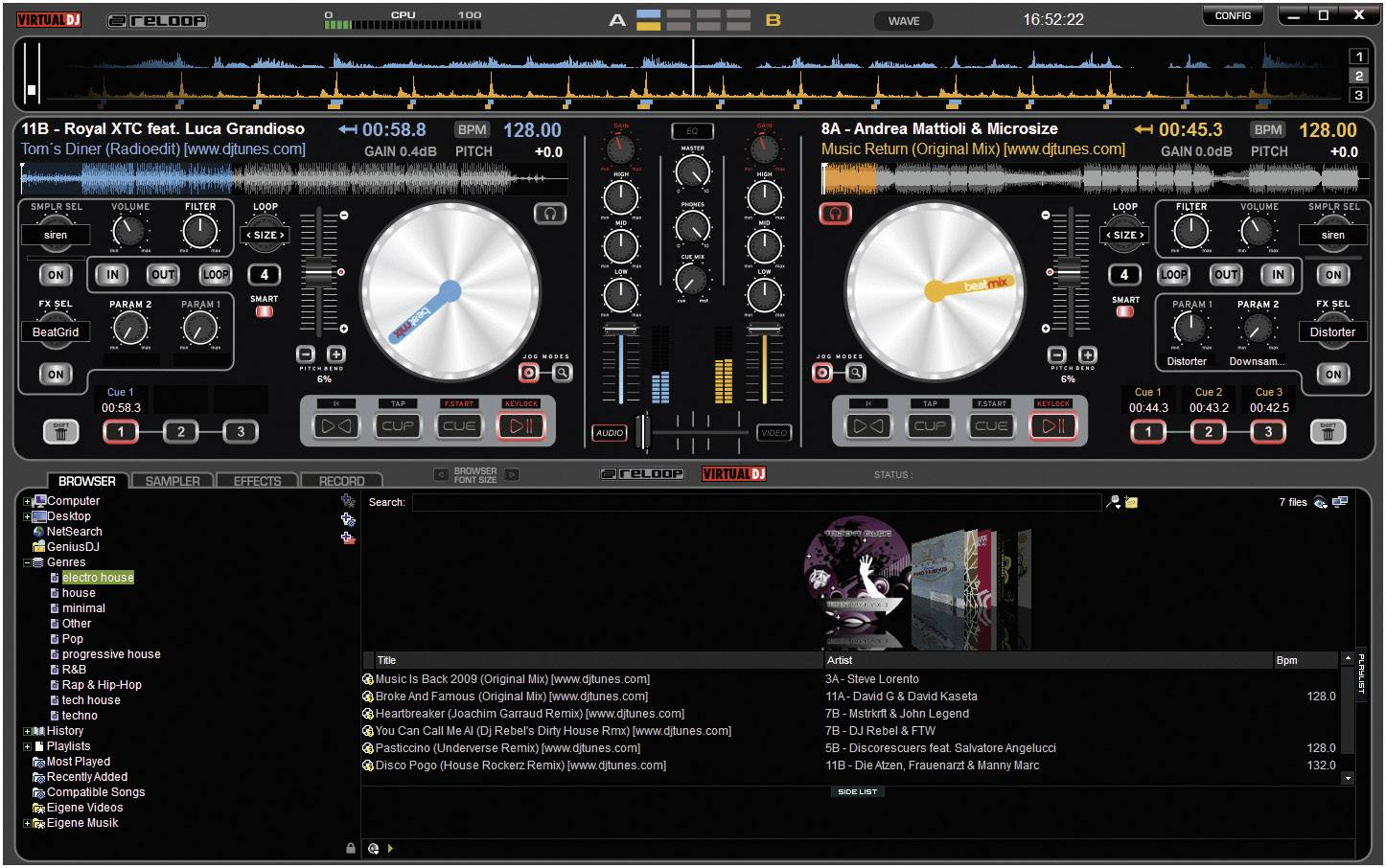The width and height of the screenshot is (1386, 868).
Task: Click the search options magnifier icon
Action: (x=1113, y=502)
